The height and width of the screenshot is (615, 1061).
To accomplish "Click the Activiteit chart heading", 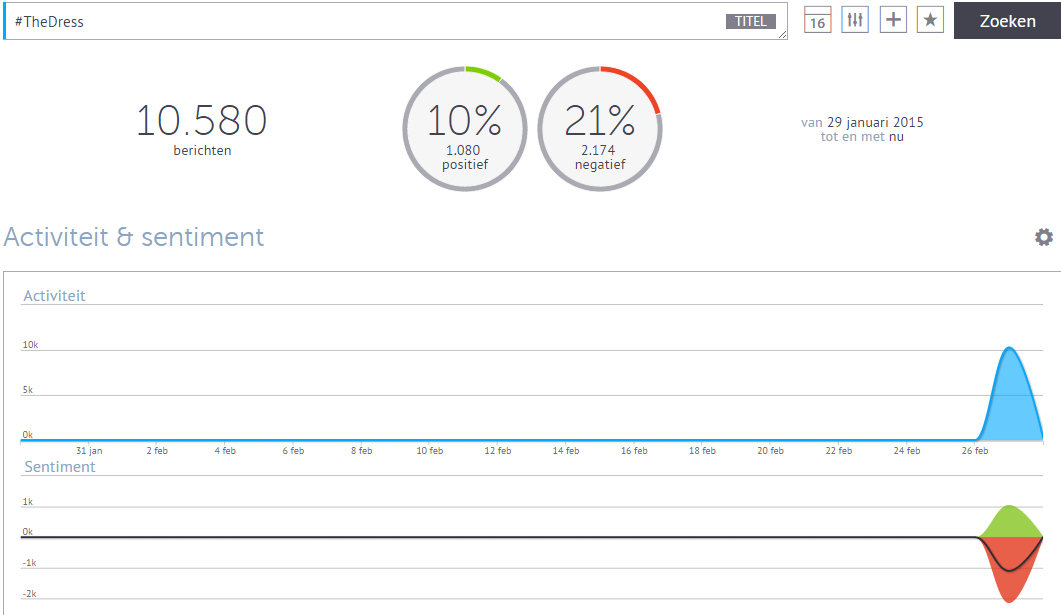I will pyautogui.click(x=54, y=296).
